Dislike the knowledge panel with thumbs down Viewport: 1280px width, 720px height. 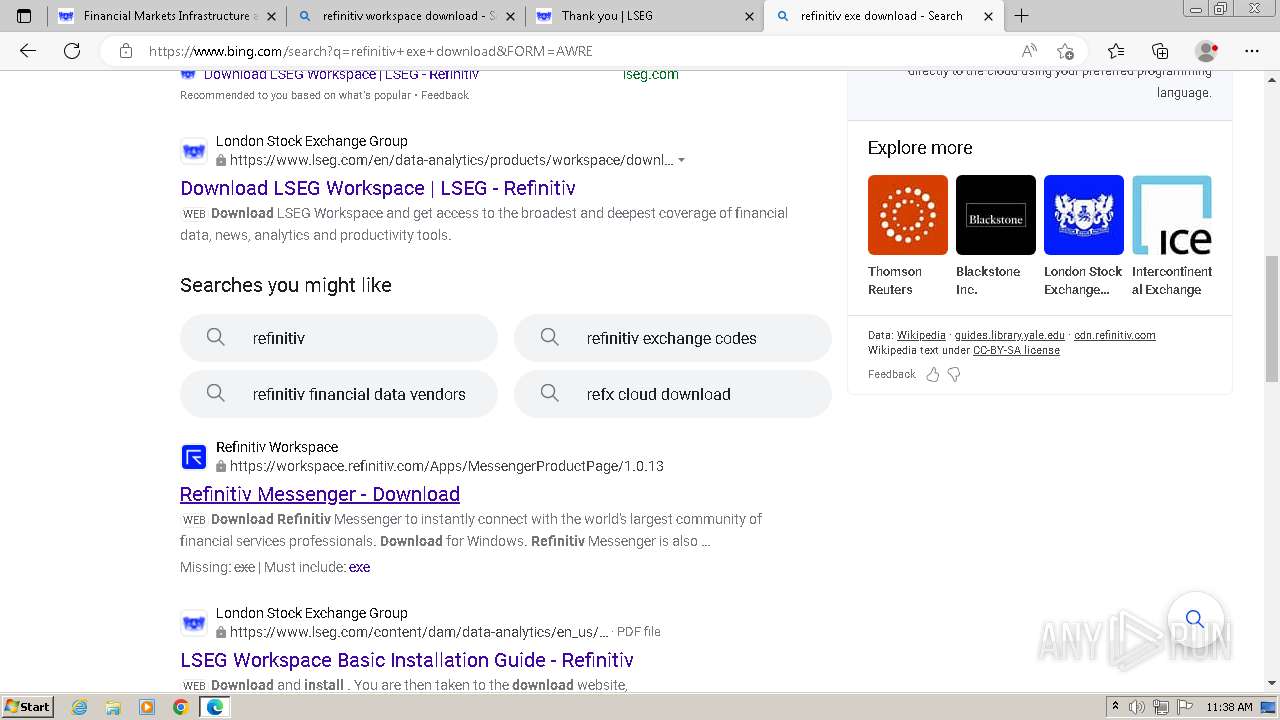click(x=954, y=374)
